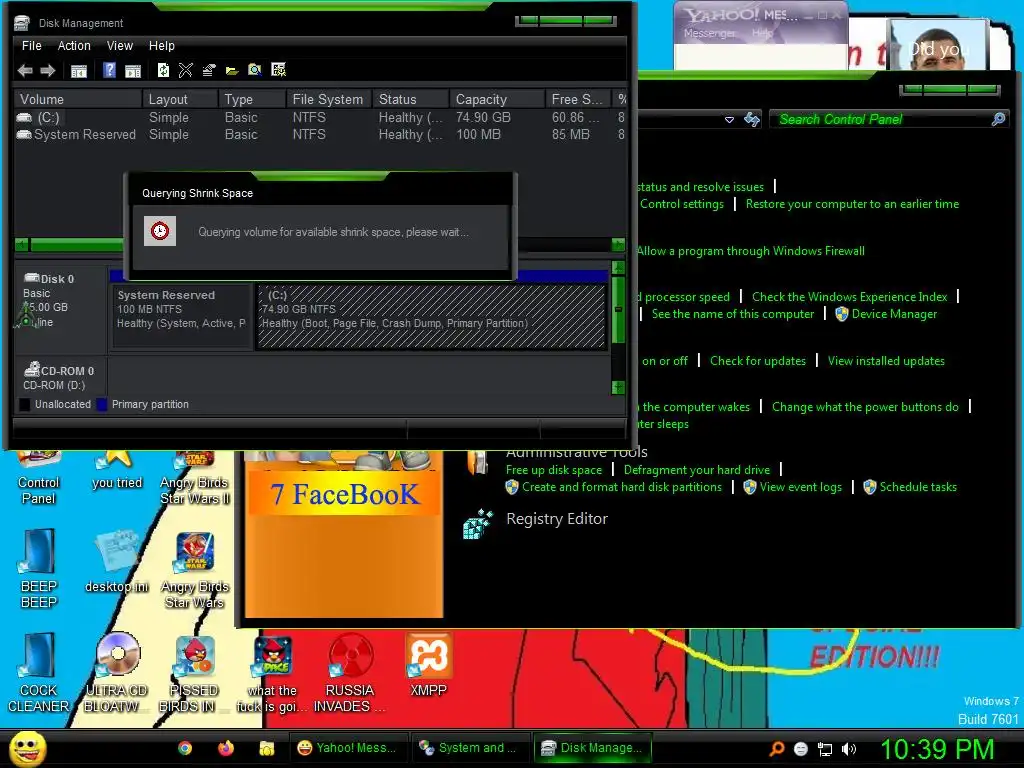1024x768 pixels.
Task: Switch to System and... taskbar button
Action: pyautogui.click(x=470, y=748)
